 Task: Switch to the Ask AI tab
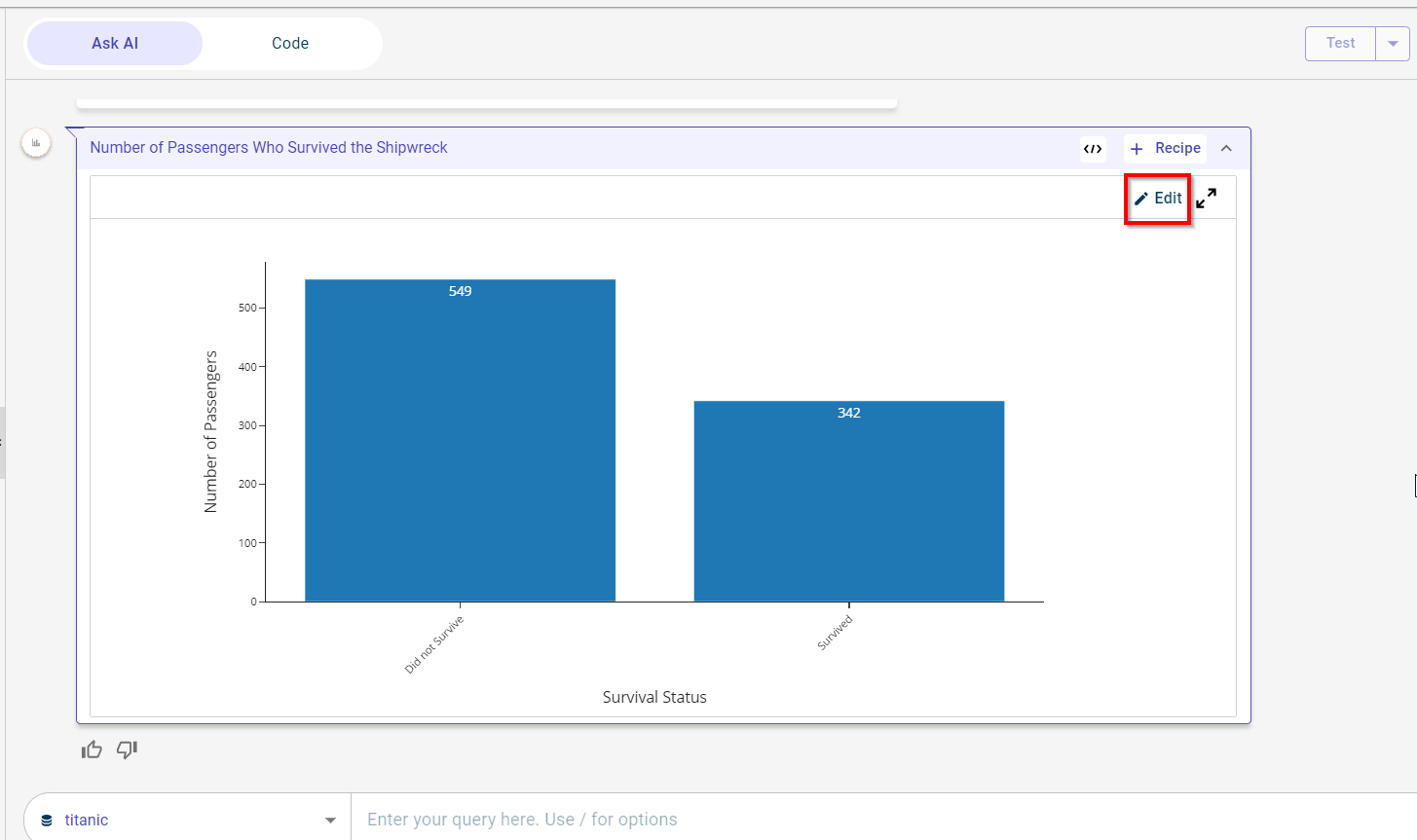115,44
